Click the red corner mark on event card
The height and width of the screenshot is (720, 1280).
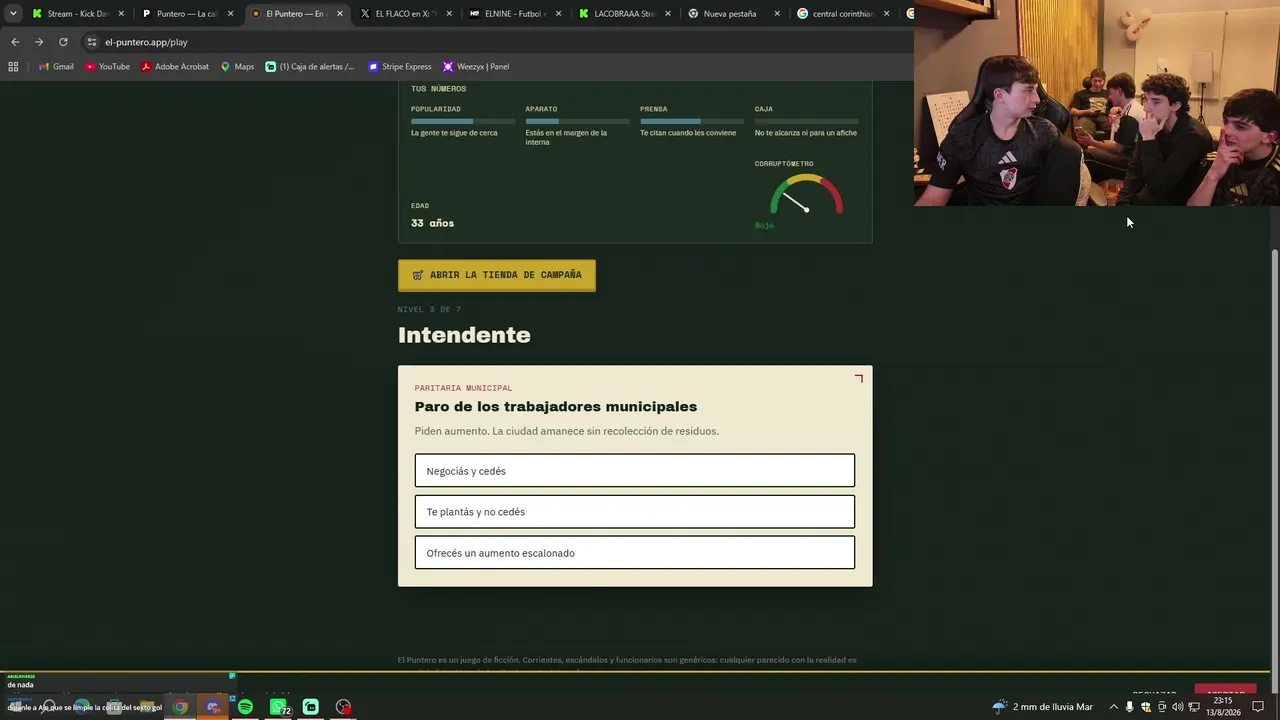(x=858, y=379)
